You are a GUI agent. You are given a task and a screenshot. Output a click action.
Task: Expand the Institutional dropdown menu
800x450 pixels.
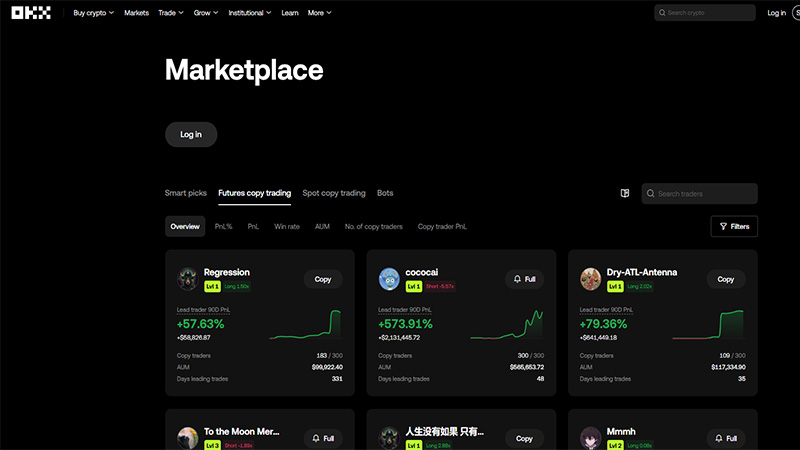250,13
